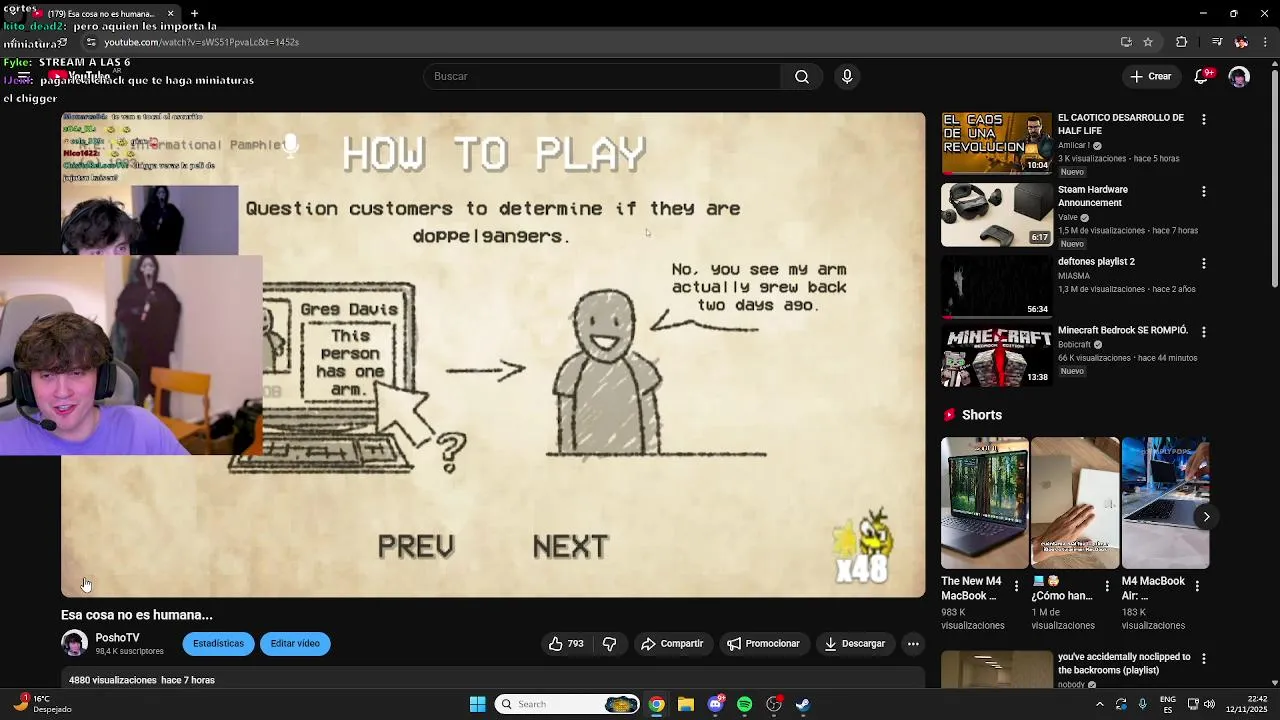
Task: Click the Crear button
Action: point(1150,77)
